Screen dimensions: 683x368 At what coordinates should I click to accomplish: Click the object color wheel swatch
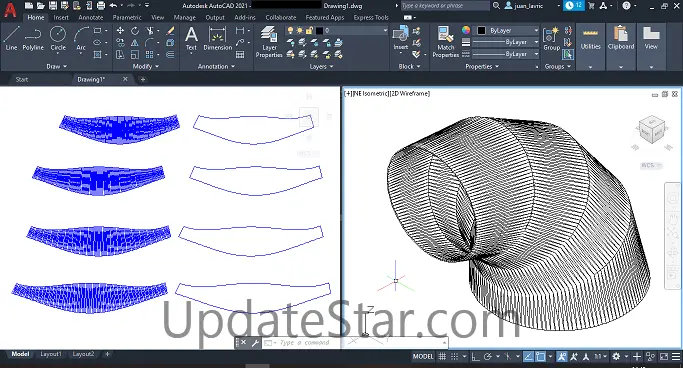coord(466,30)
